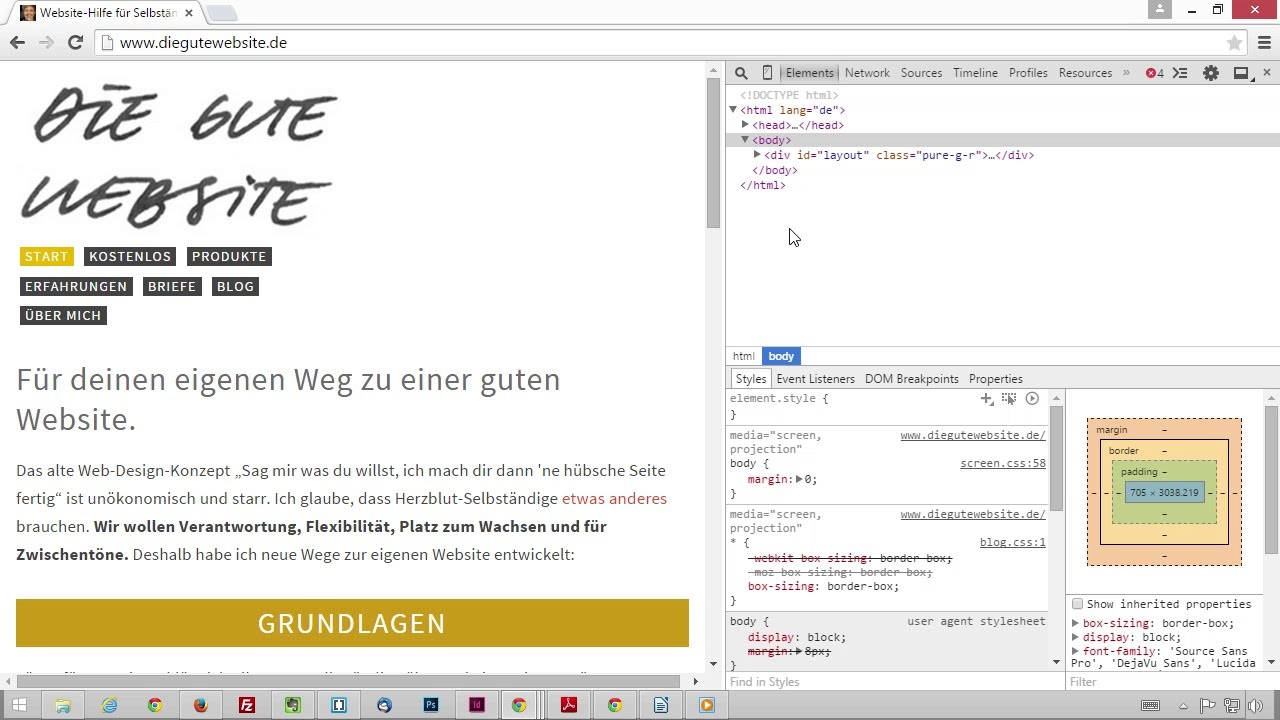This screenshot has height=720, width=1280.
Task: Open Photoshop from taskbar
Action: click(x=431, y=705)
